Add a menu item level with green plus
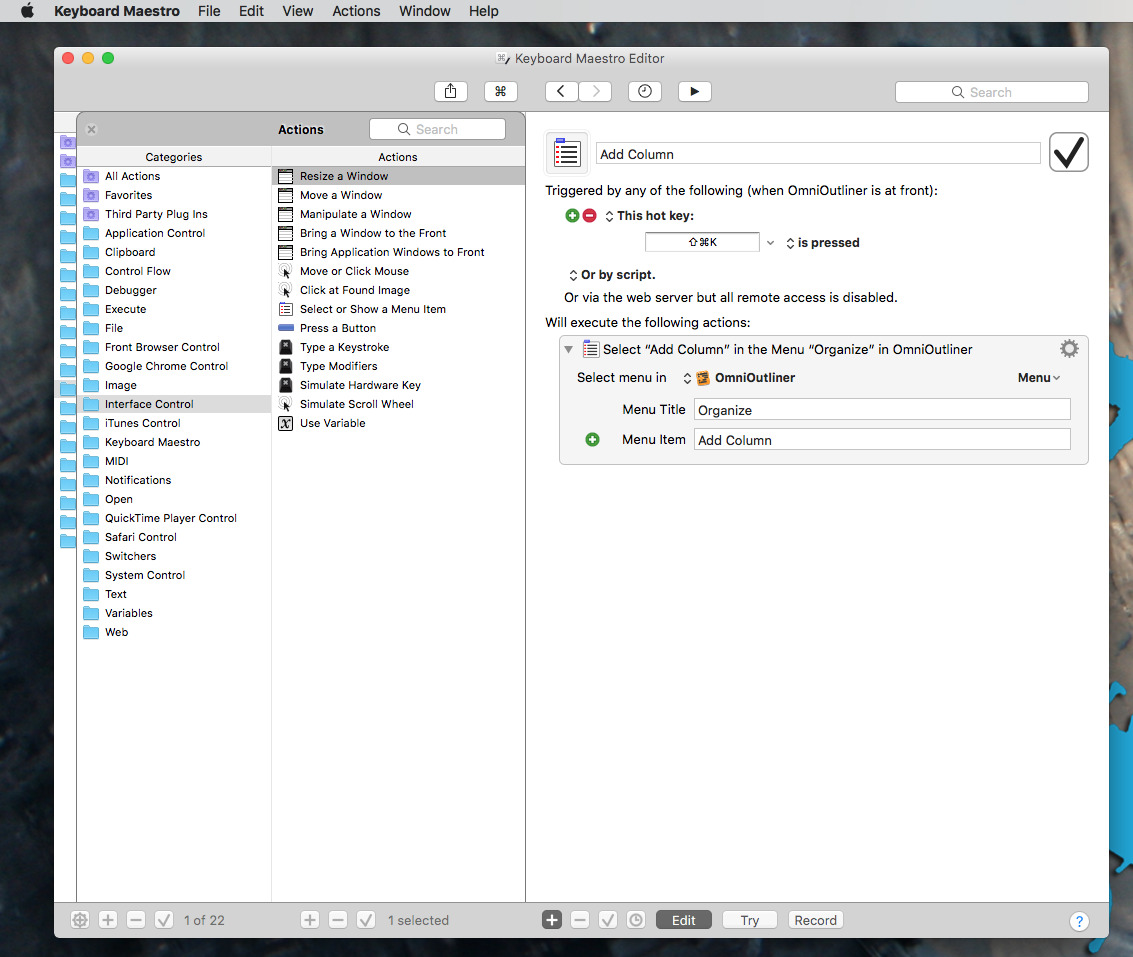Image resolution: width=1133 pixels, height=957 pixels. 593,439
